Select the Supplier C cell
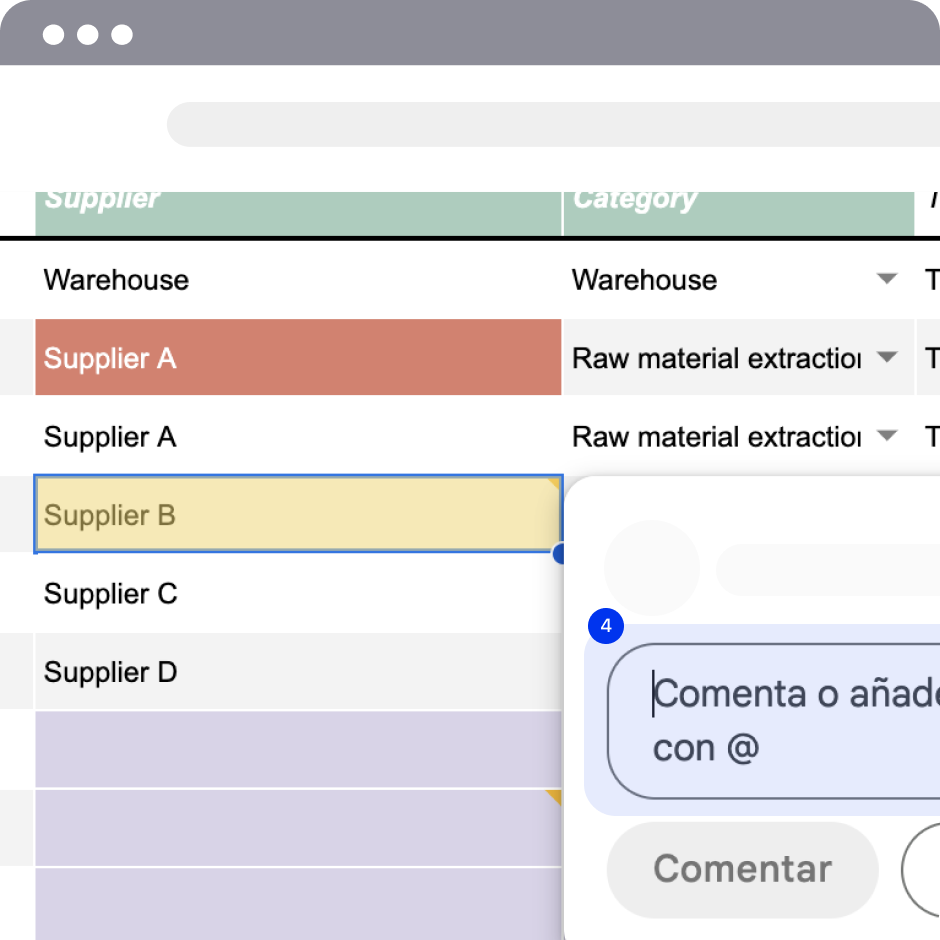Image resolution: width=940 pixels, height=940 pixels. (298, 593)
